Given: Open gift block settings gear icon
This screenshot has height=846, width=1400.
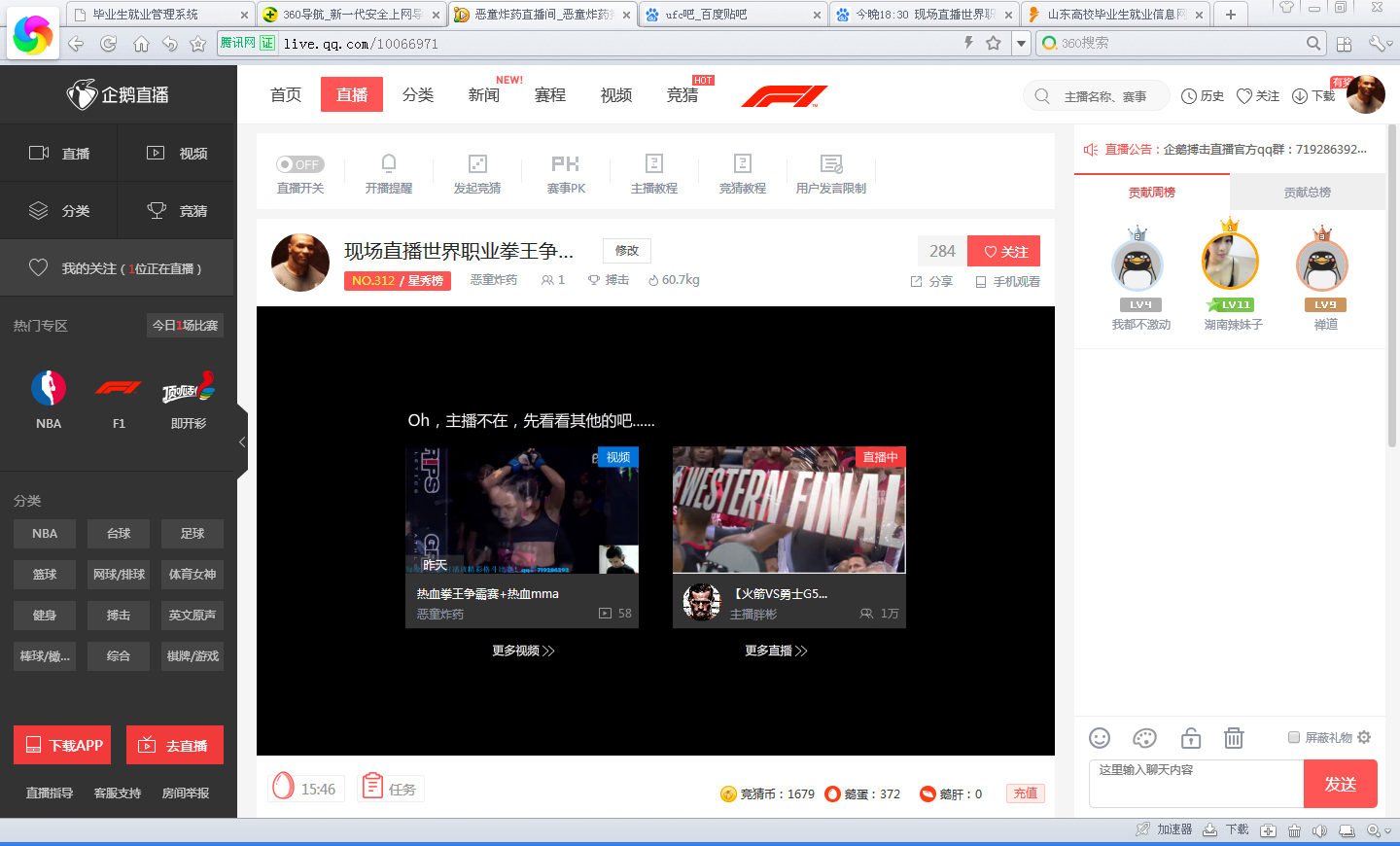Looking at the screenshot, I should click(x=1364, y=737).
